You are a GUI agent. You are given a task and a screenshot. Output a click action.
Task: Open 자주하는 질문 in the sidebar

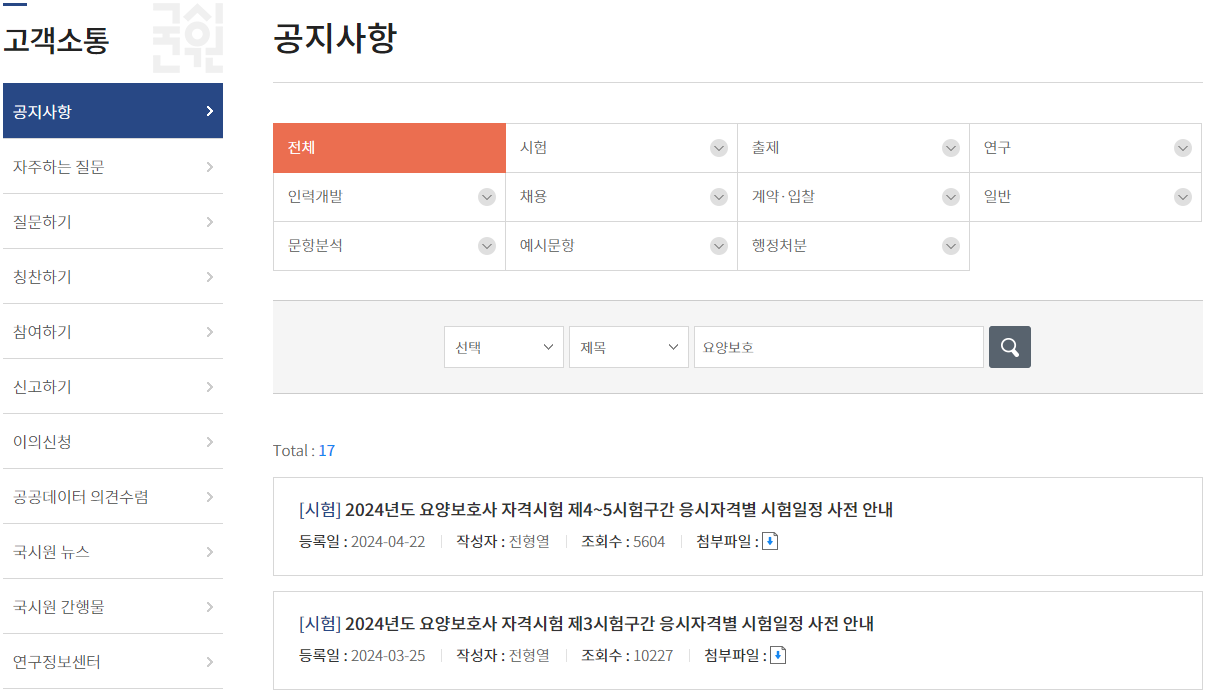click(x=113, y=166)
